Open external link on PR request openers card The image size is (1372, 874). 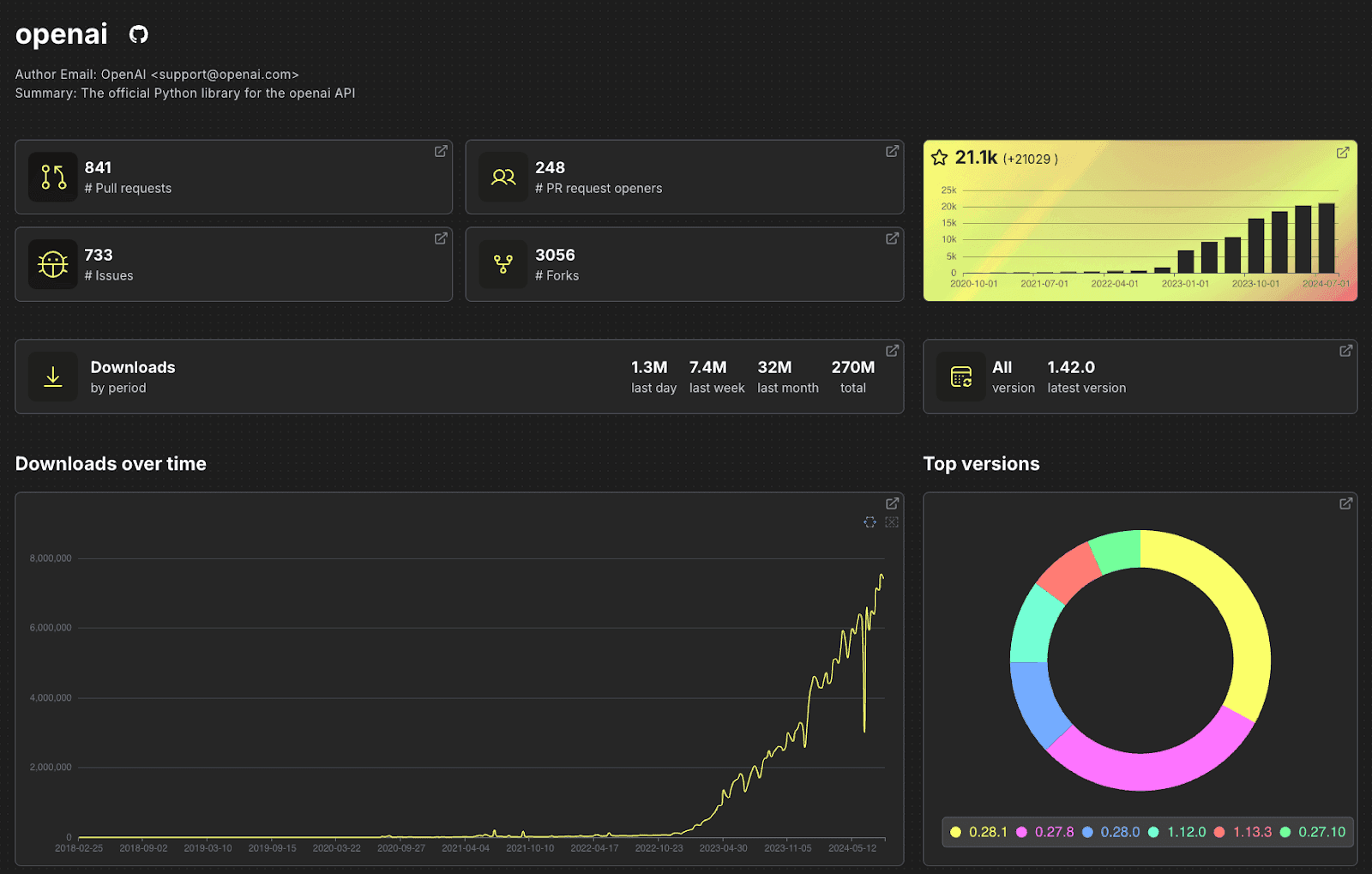pos(892,151)
